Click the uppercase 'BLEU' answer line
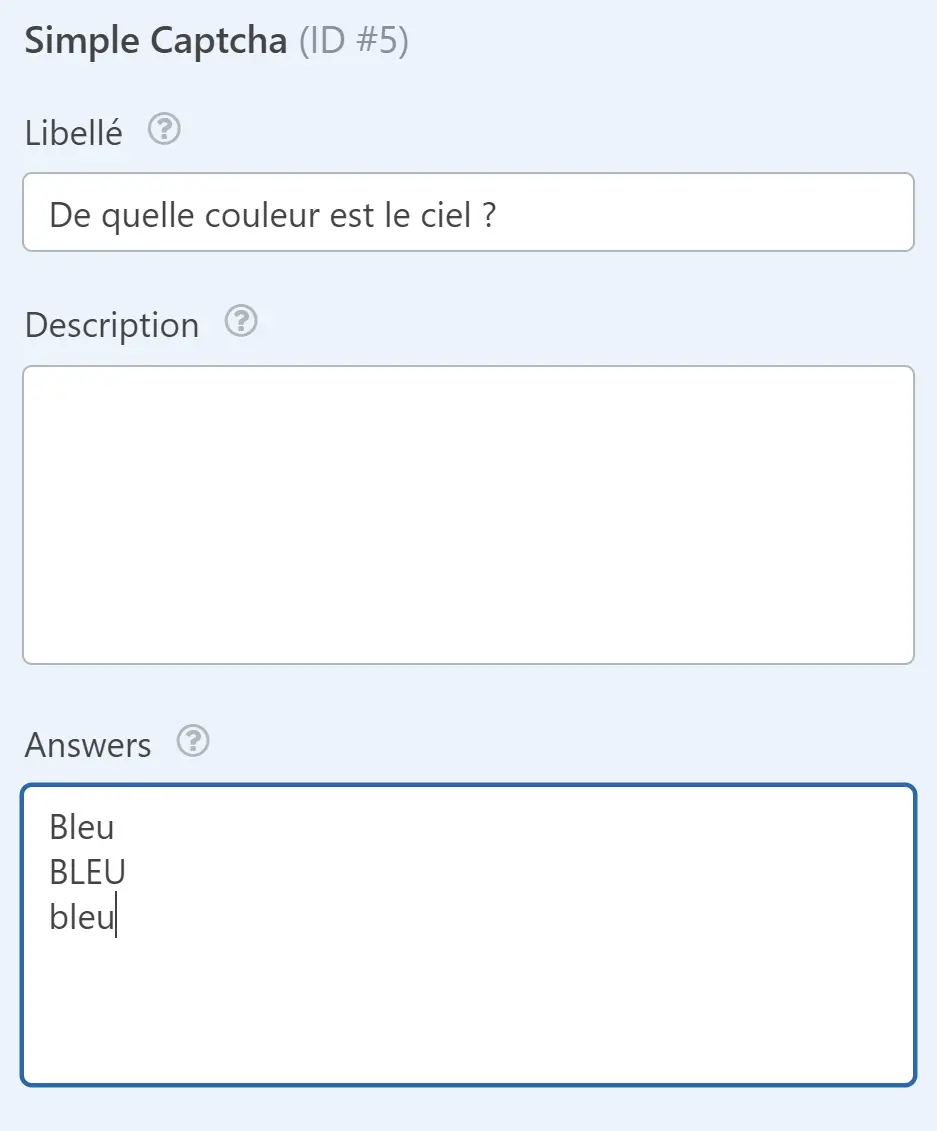Screen dimensions: 937x1131 [x=88, y=872]
